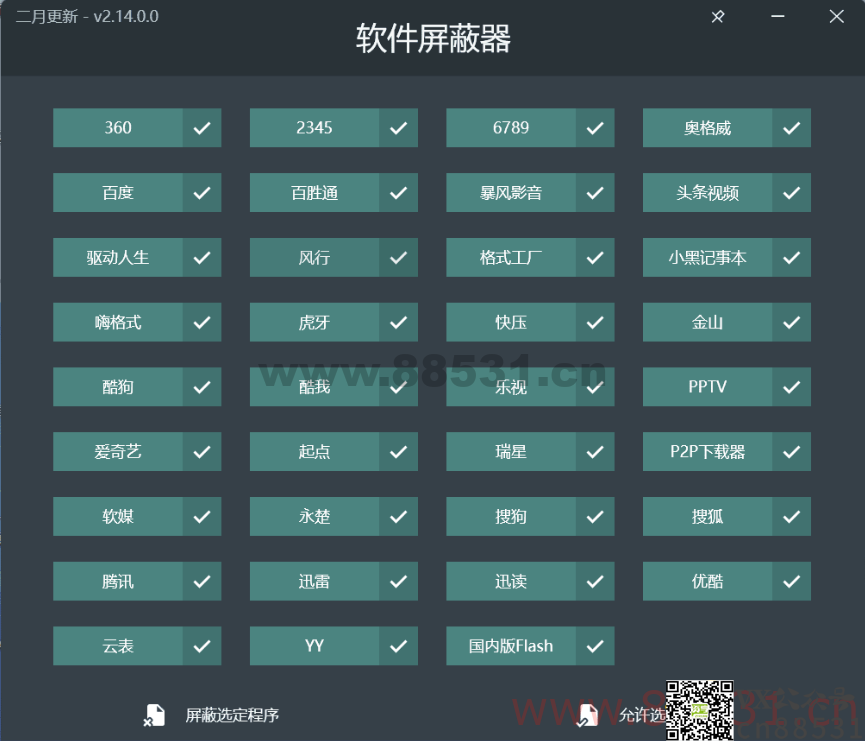Viewport: 865px width, 741px height.
Task: Toggle the 国内版Flash checkmark
Action: (x=595, y=646)
